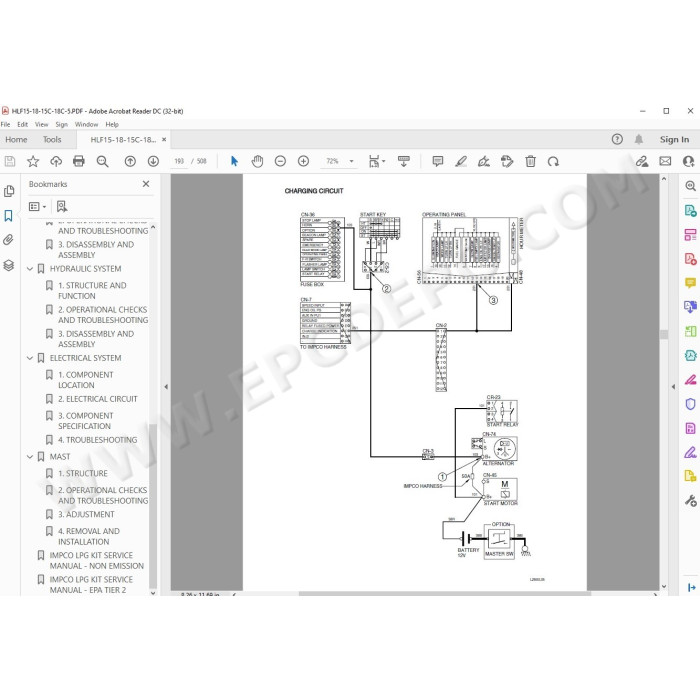Rotate the view with the rotate icon
Viewport: 700px width, 700px height.
tap(553, 161)
